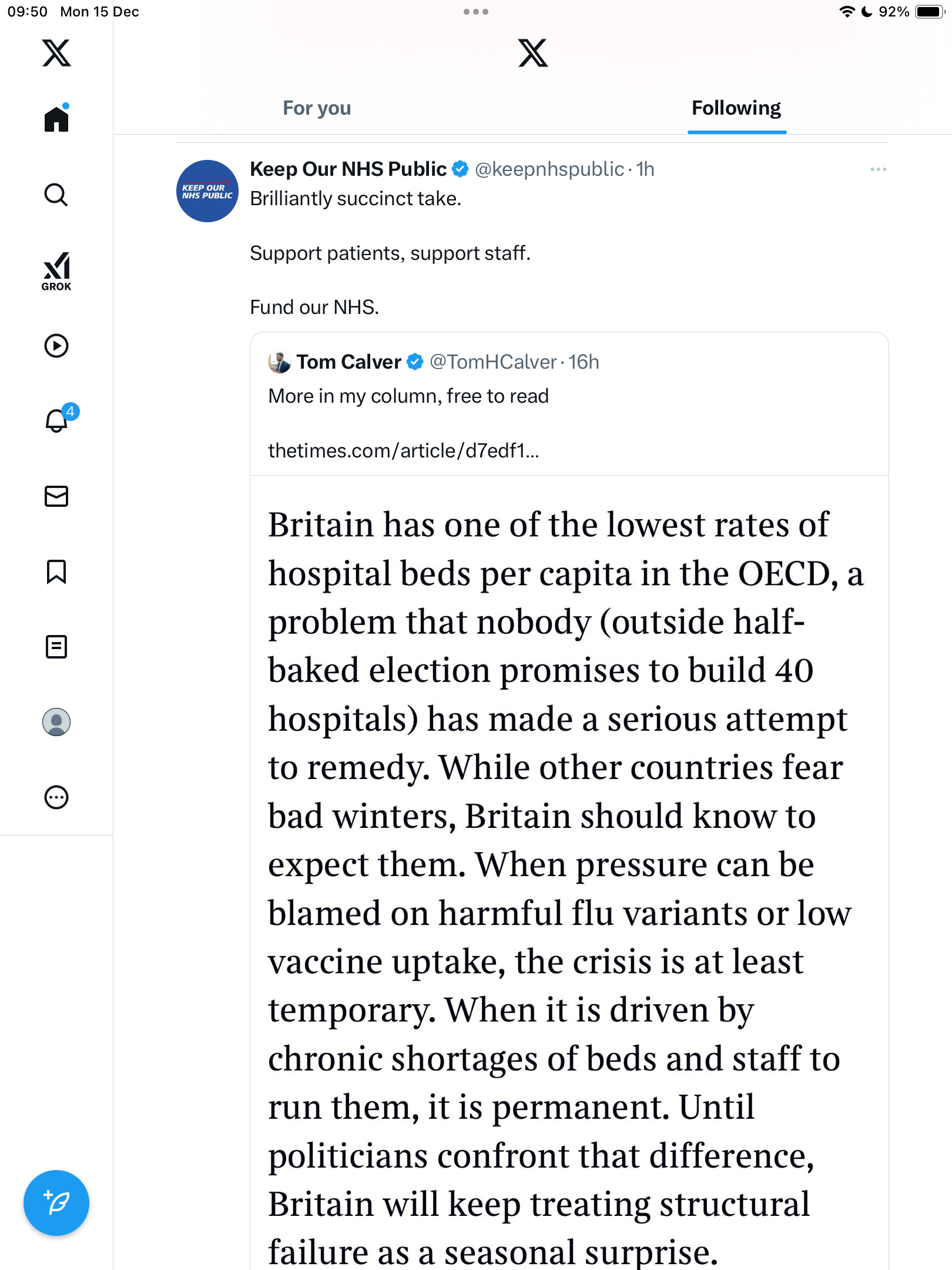The image size is (952, 1270).
Task: Expand the More circle menu in sidebar
Action: (56, 797)
